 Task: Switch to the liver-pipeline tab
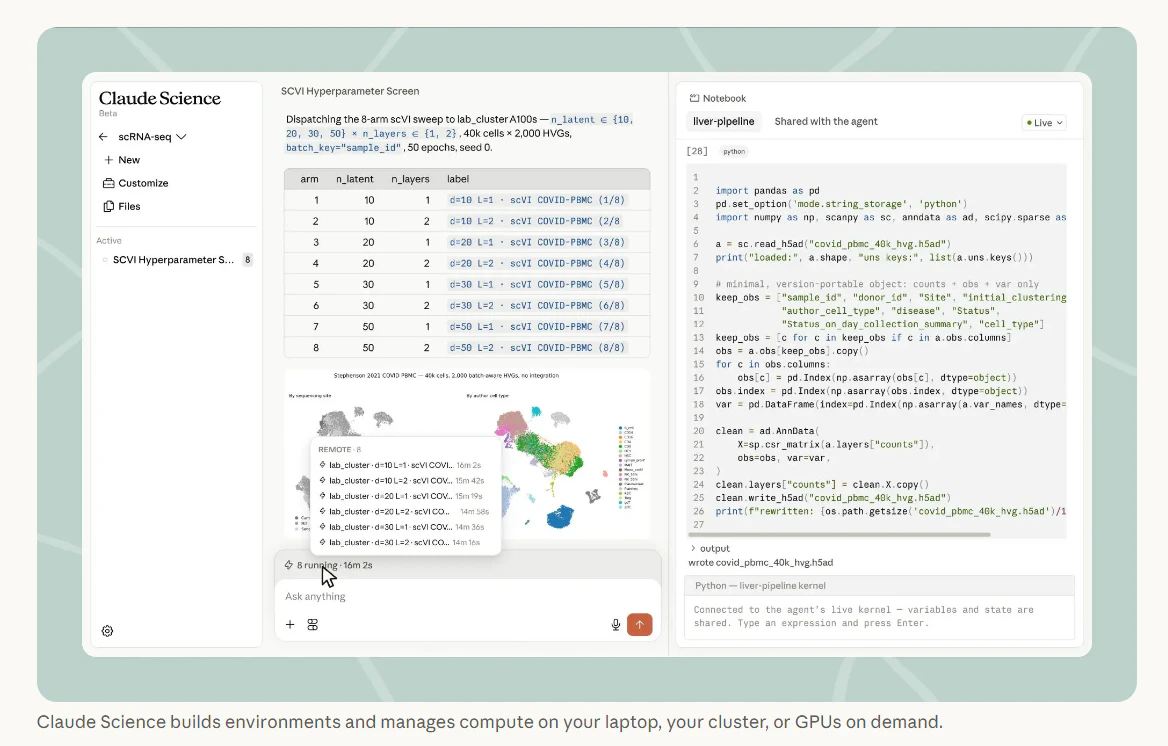point(723,121)
